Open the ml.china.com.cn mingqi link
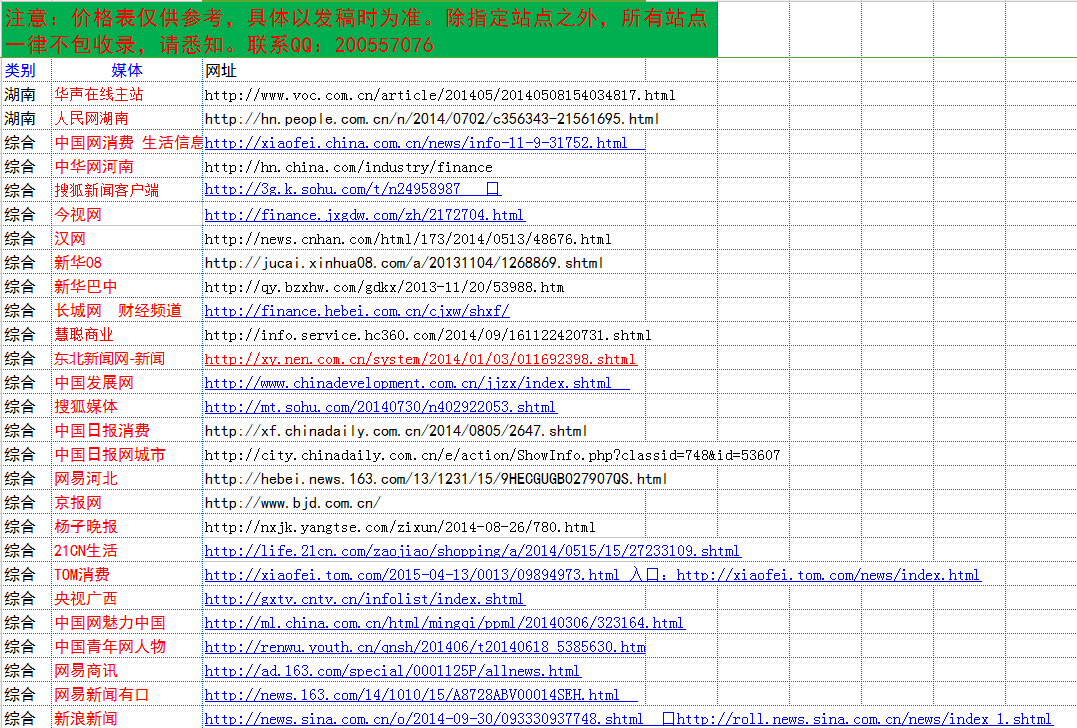Viewport: 1077px width, 728px height. [x=444, y=623]
